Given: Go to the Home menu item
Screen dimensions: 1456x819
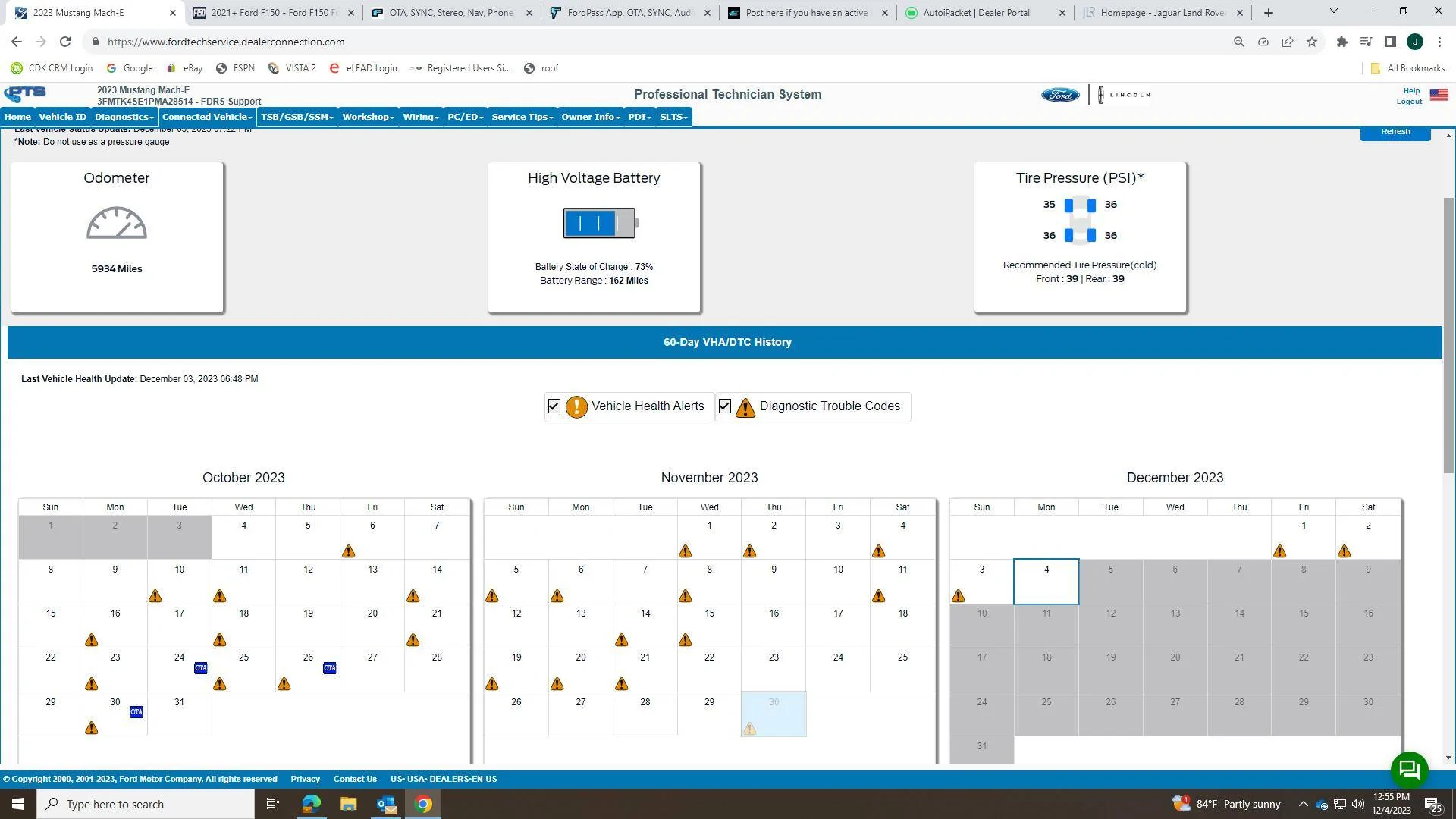Looking at the screenshot, I should click(17, 117).
